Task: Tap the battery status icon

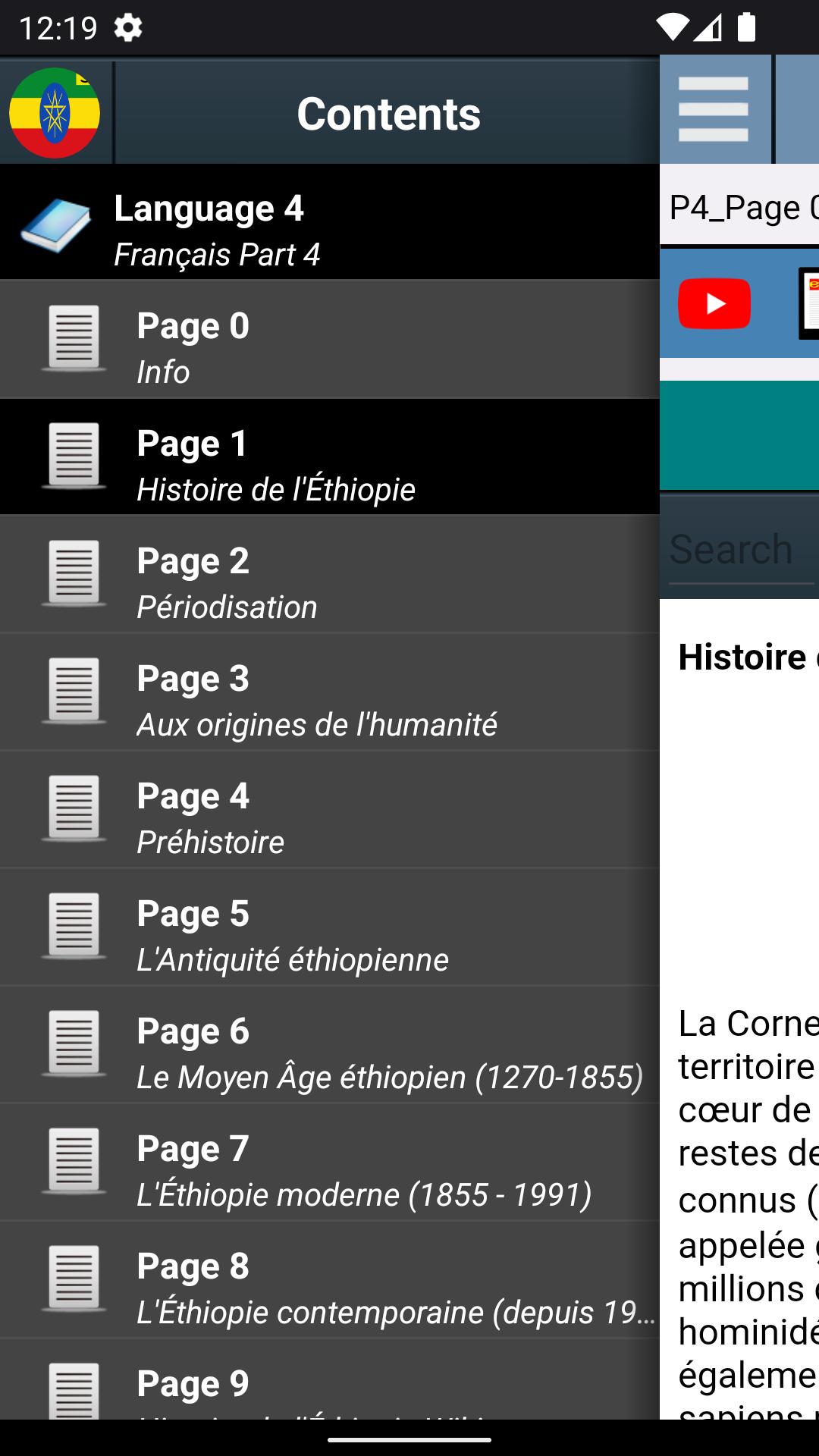Action: click(x=747, y=27)
